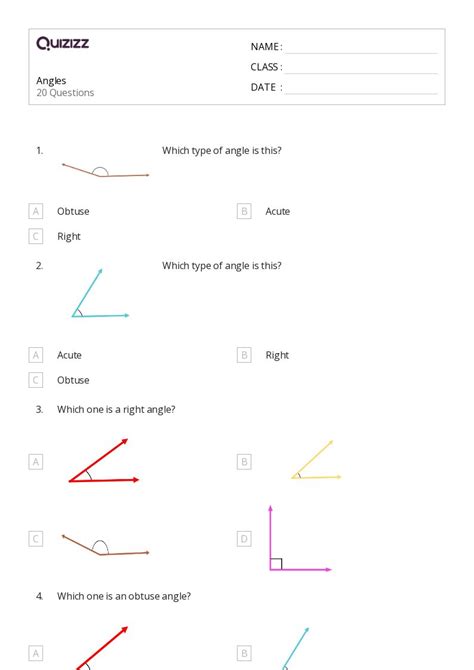
Task: Tick checkbox A in question 4
Action: (x=35, y=653)
